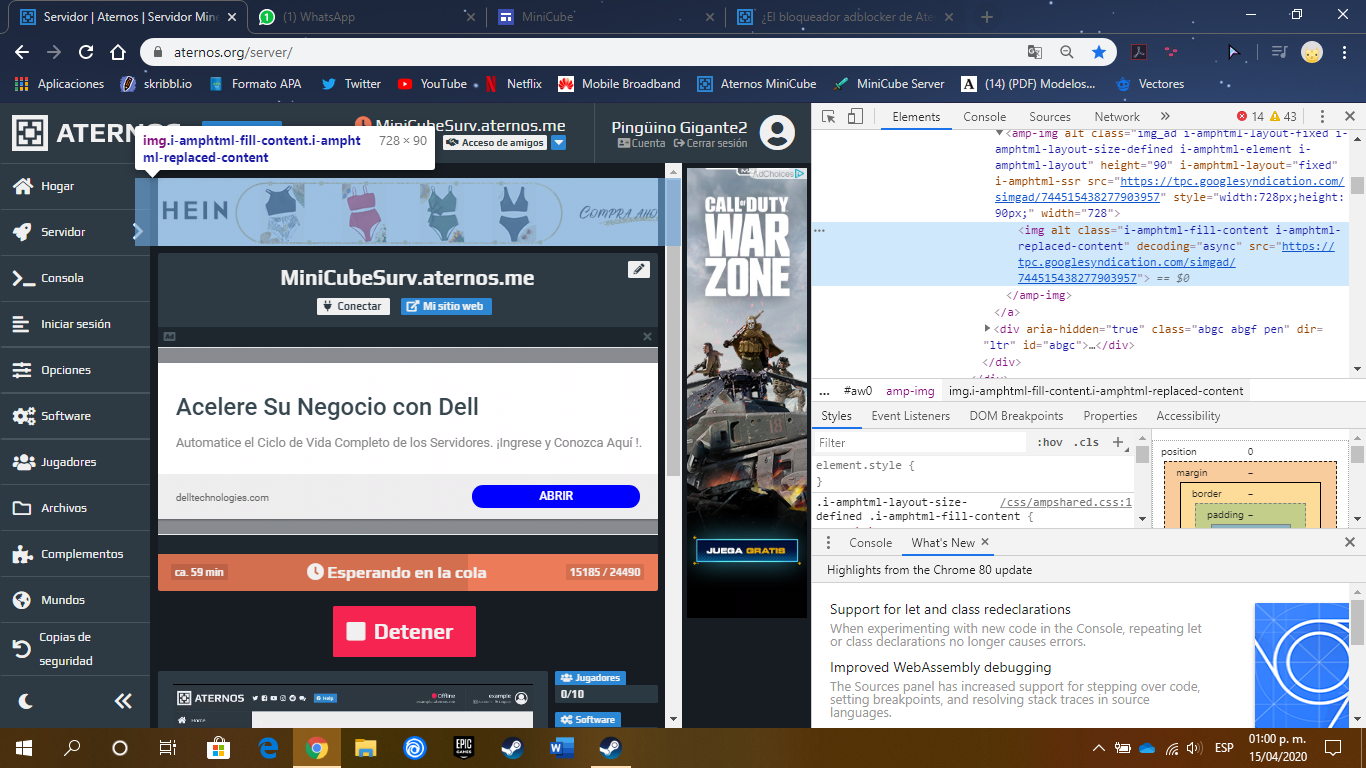The width and height of the screenshot is (1366, 768).
Task: Click the browser home button
Action: [x=118, y=52]
